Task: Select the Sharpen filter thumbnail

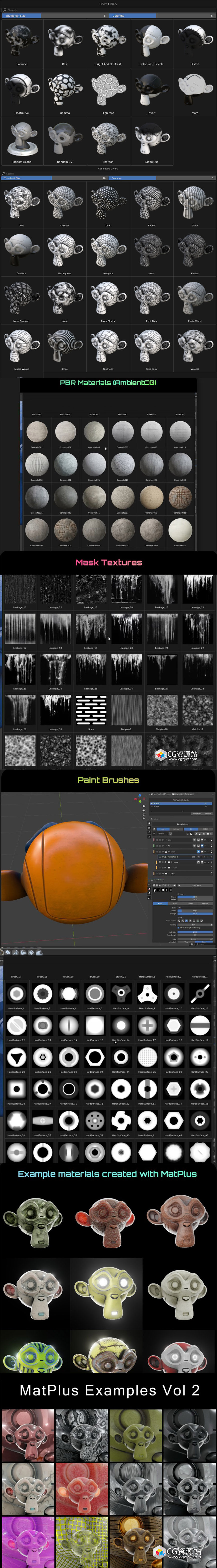Action: click(108, 141)
